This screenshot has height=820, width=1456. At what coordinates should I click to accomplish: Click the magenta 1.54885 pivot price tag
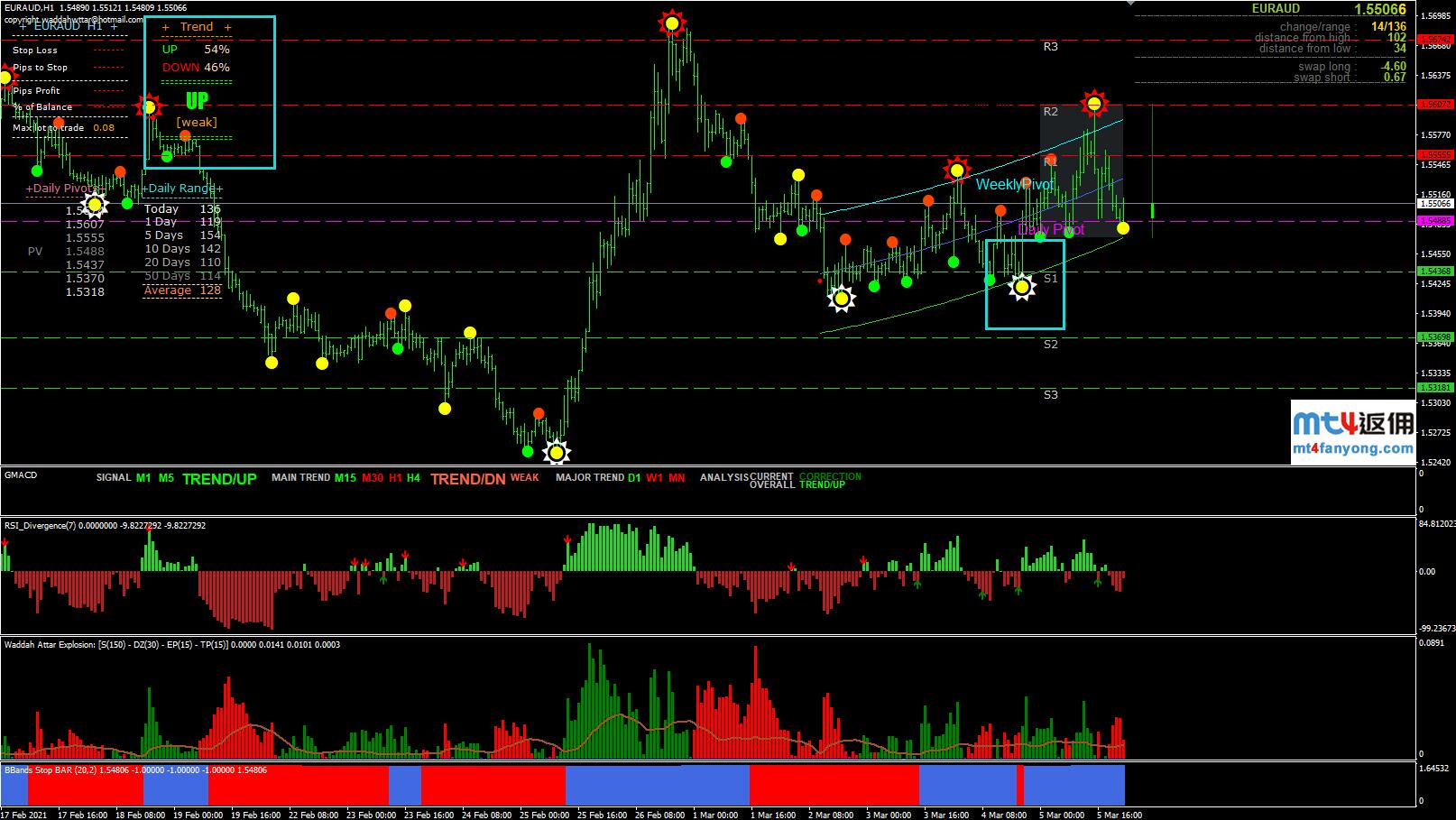[1434, 221]
